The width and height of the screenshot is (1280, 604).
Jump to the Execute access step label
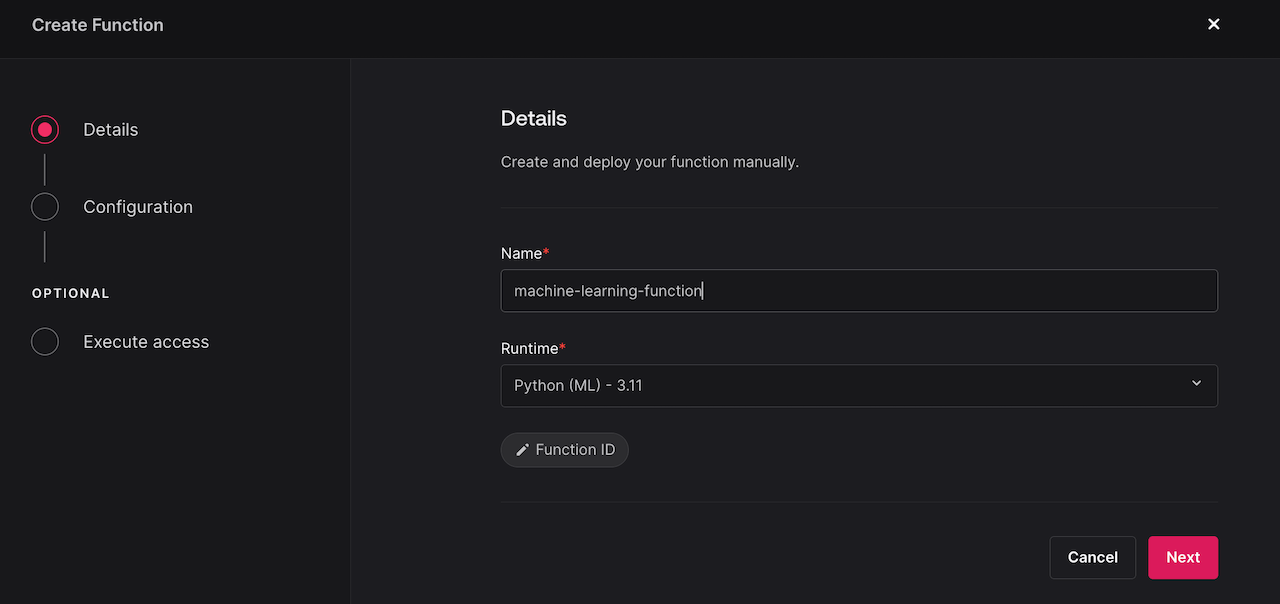146,342
